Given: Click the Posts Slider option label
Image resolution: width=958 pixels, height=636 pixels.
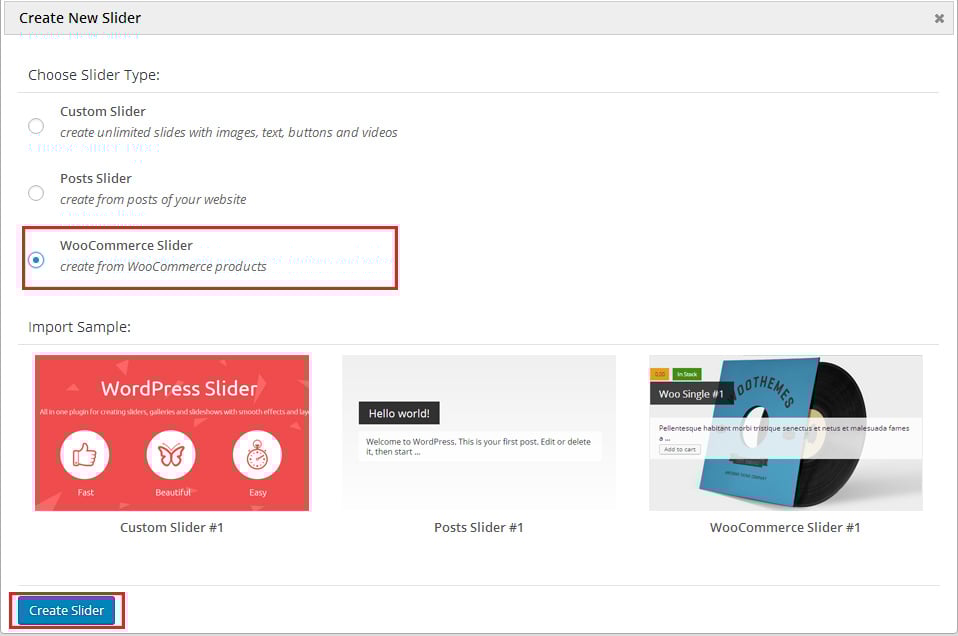Looking at the screenshot, I should (96, 179).
